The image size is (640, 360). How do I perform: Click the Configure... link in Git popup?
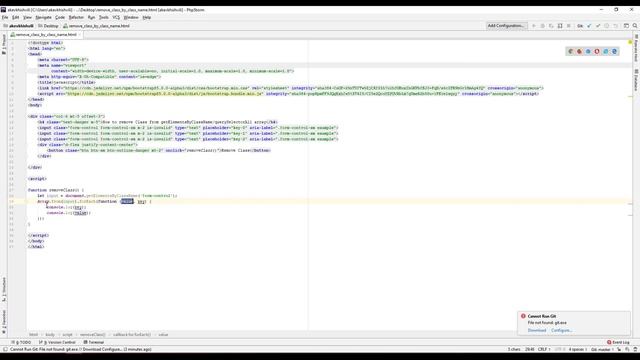click(x=562, y=330)
